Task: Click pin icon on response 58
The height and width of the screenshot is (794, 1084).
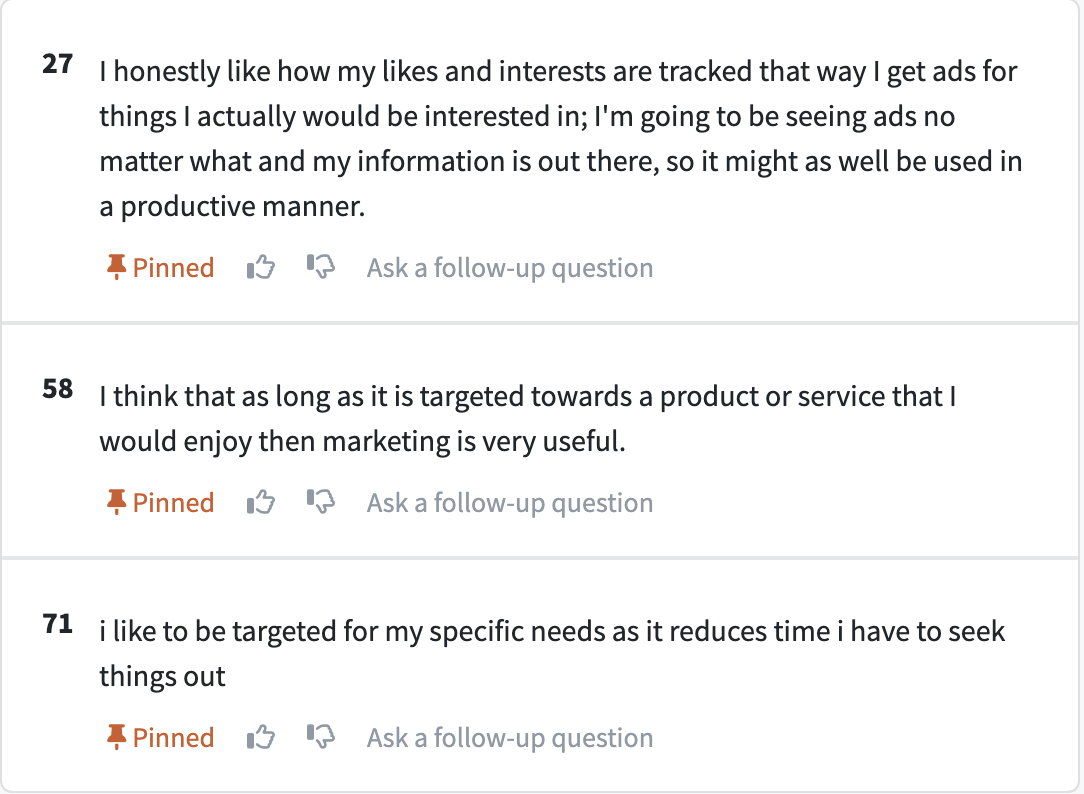Action: pos(116,502)
